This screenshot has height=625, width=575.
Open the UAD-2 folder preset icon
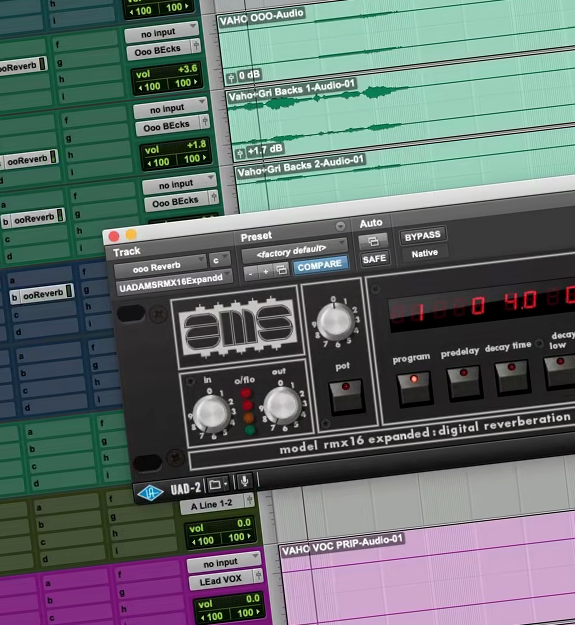click(x=215, y=485)
